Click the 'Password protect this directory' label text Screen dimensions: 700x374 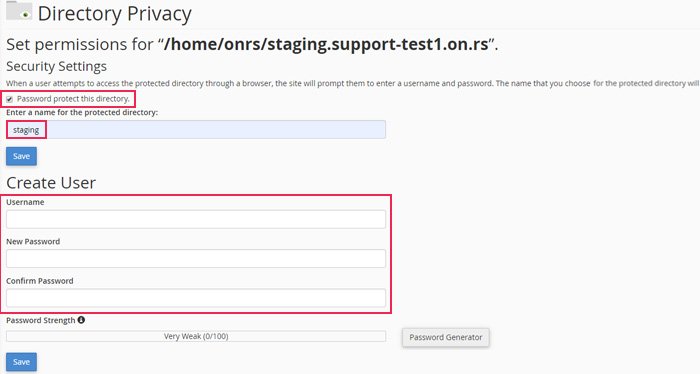click(73, 99)
